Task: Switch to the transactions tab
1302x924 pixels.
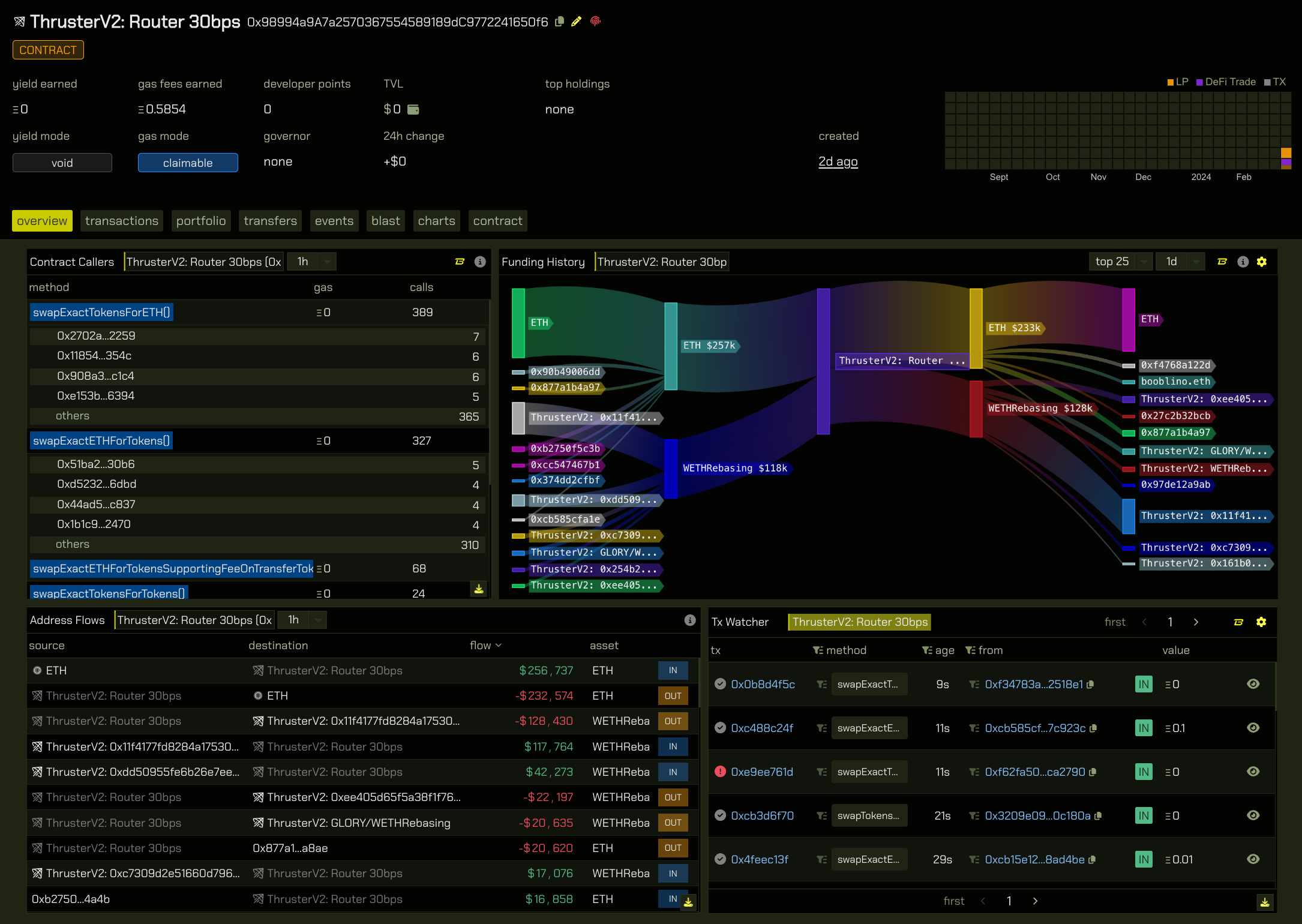Action: pos(122,221)
